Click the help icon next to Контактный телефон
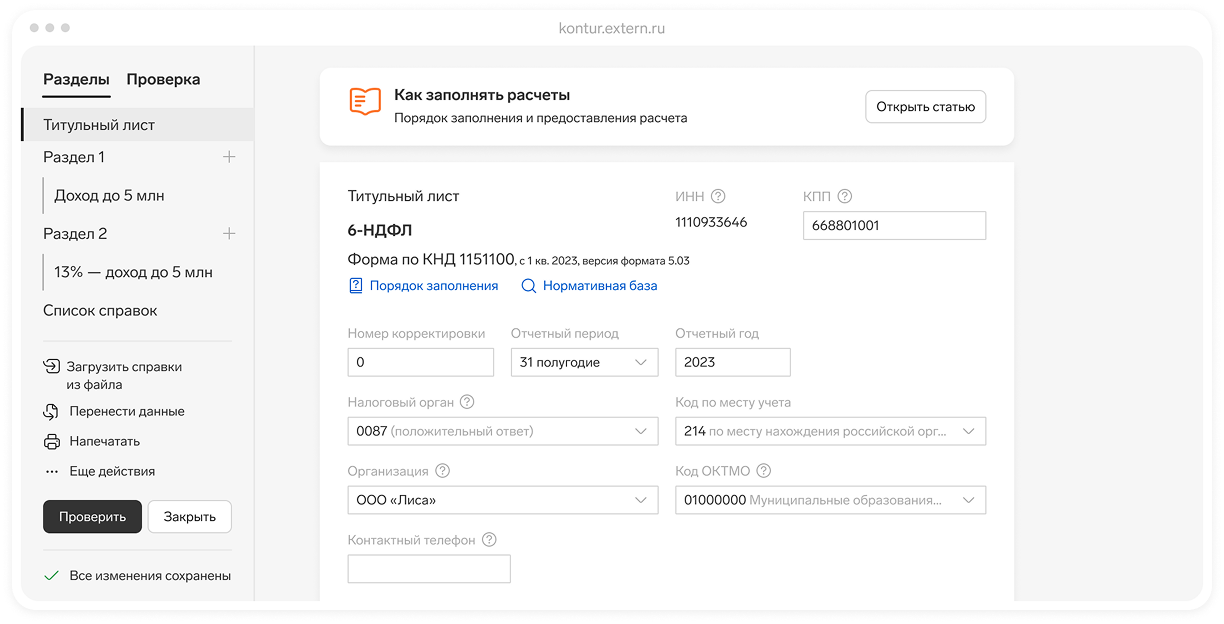1224x624 pixels. click(x=489, y=540)
